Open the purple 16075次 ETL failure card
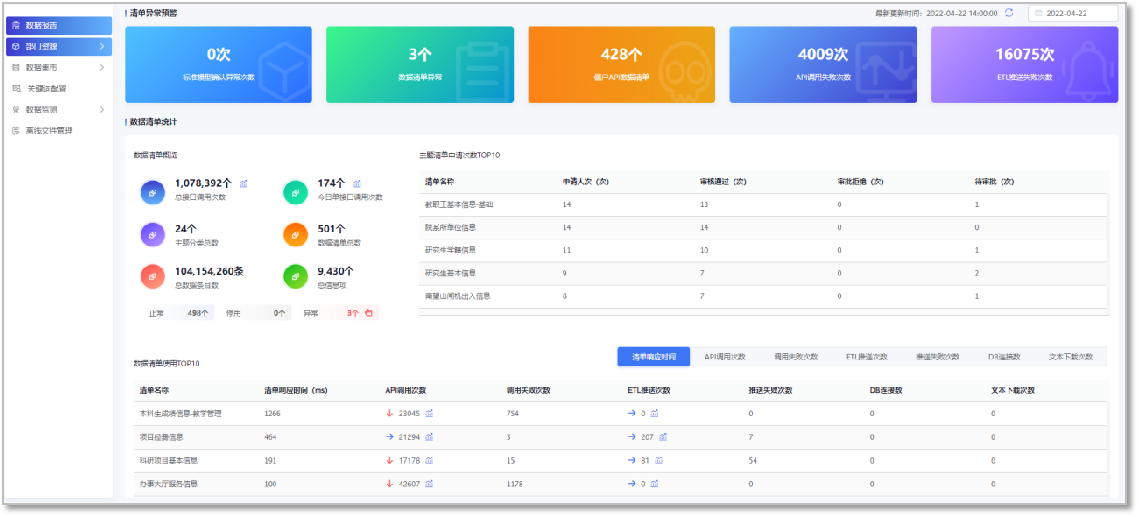Image resolution: width=1139 pixels, height=517 pixels. pyautogui.click(x=1024, y=65)
